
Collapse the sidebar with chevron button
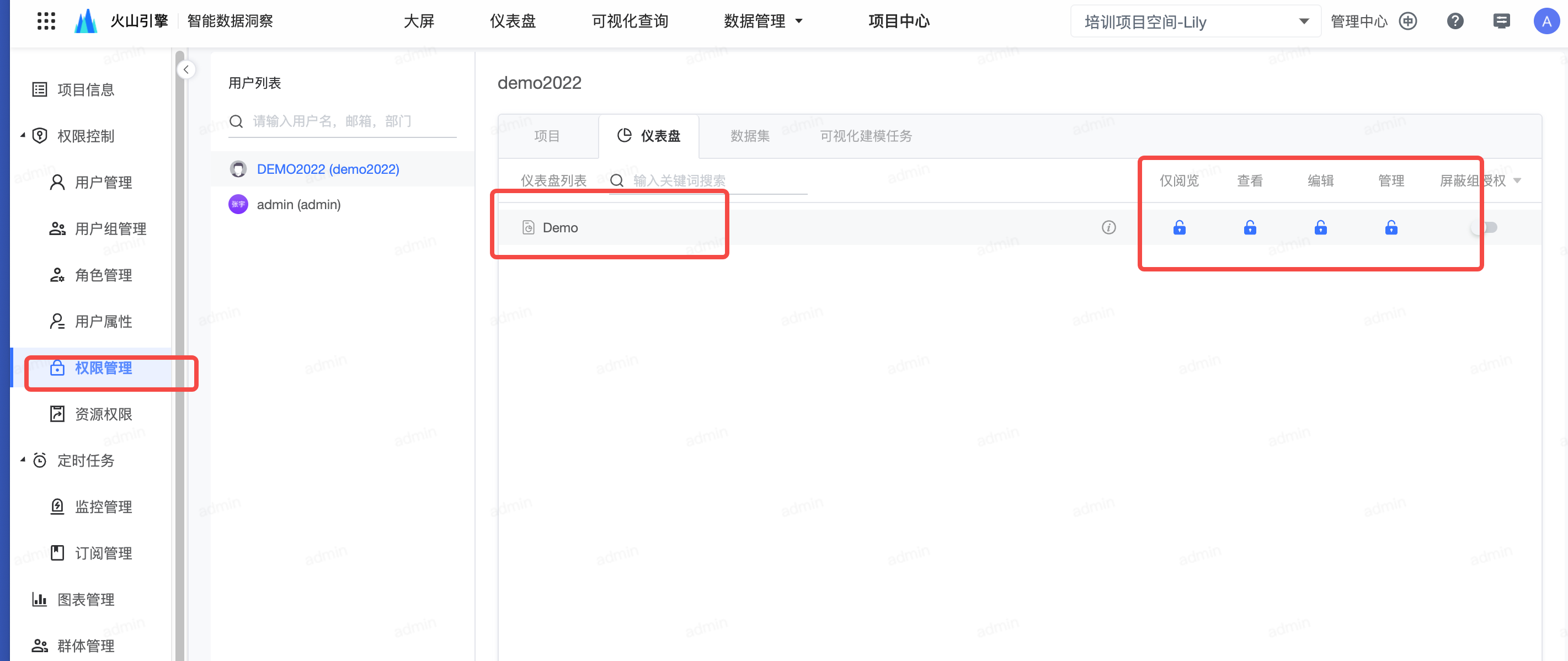click(x=185, y=70)
